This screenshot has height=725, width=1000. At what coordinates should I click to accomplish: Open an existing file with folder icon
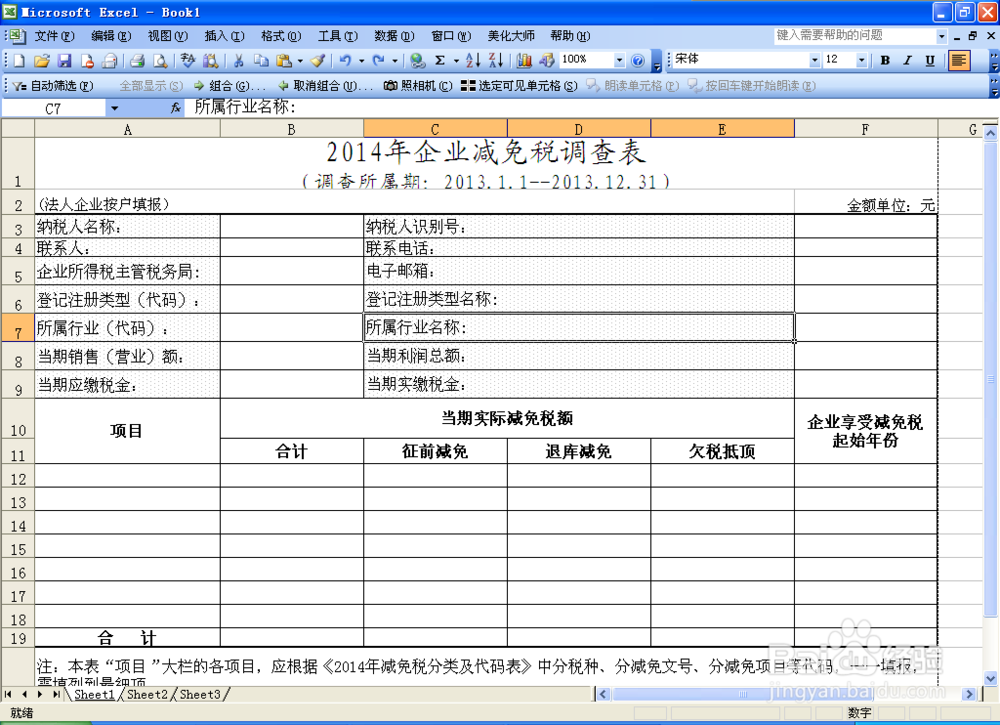(41, 61)
